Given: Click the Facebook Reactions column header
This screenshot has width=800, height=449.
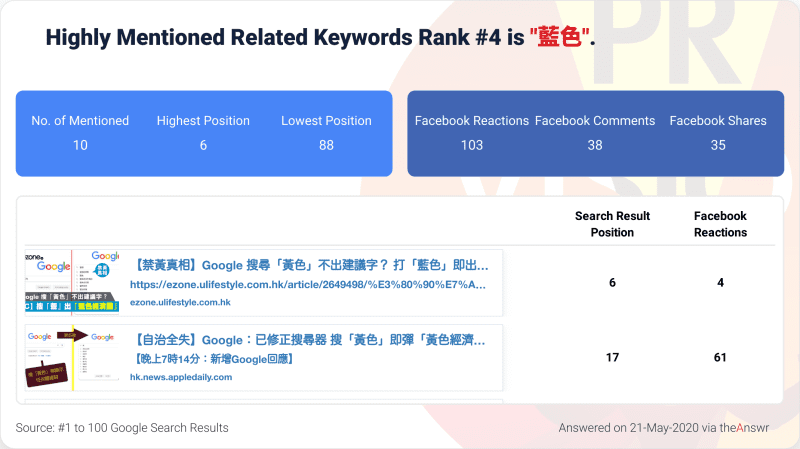Looking at the screenshot, I should click(x=720, y=224).
